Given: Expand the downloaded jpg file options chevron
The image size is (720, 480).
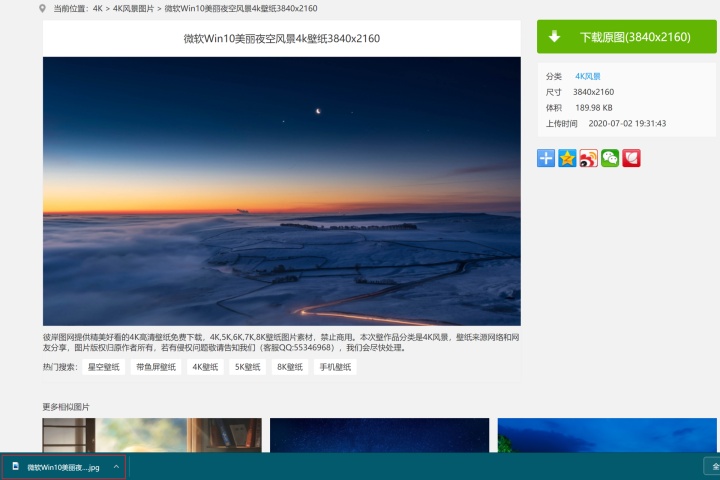Looking at the screenshot, I should tap(117, 467).
